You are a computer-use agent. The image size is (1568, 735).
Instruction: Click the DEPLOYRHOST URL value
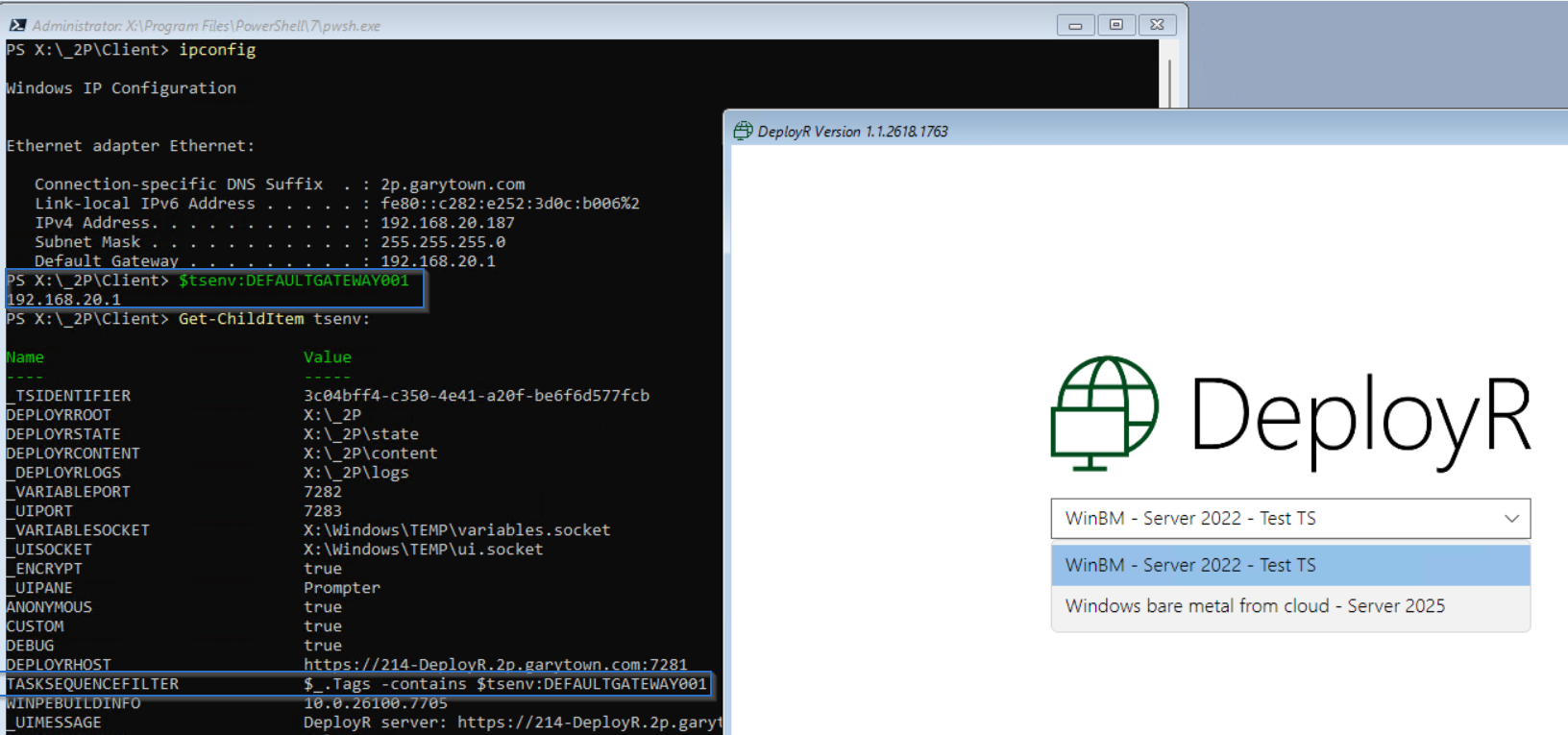(496, 665)
